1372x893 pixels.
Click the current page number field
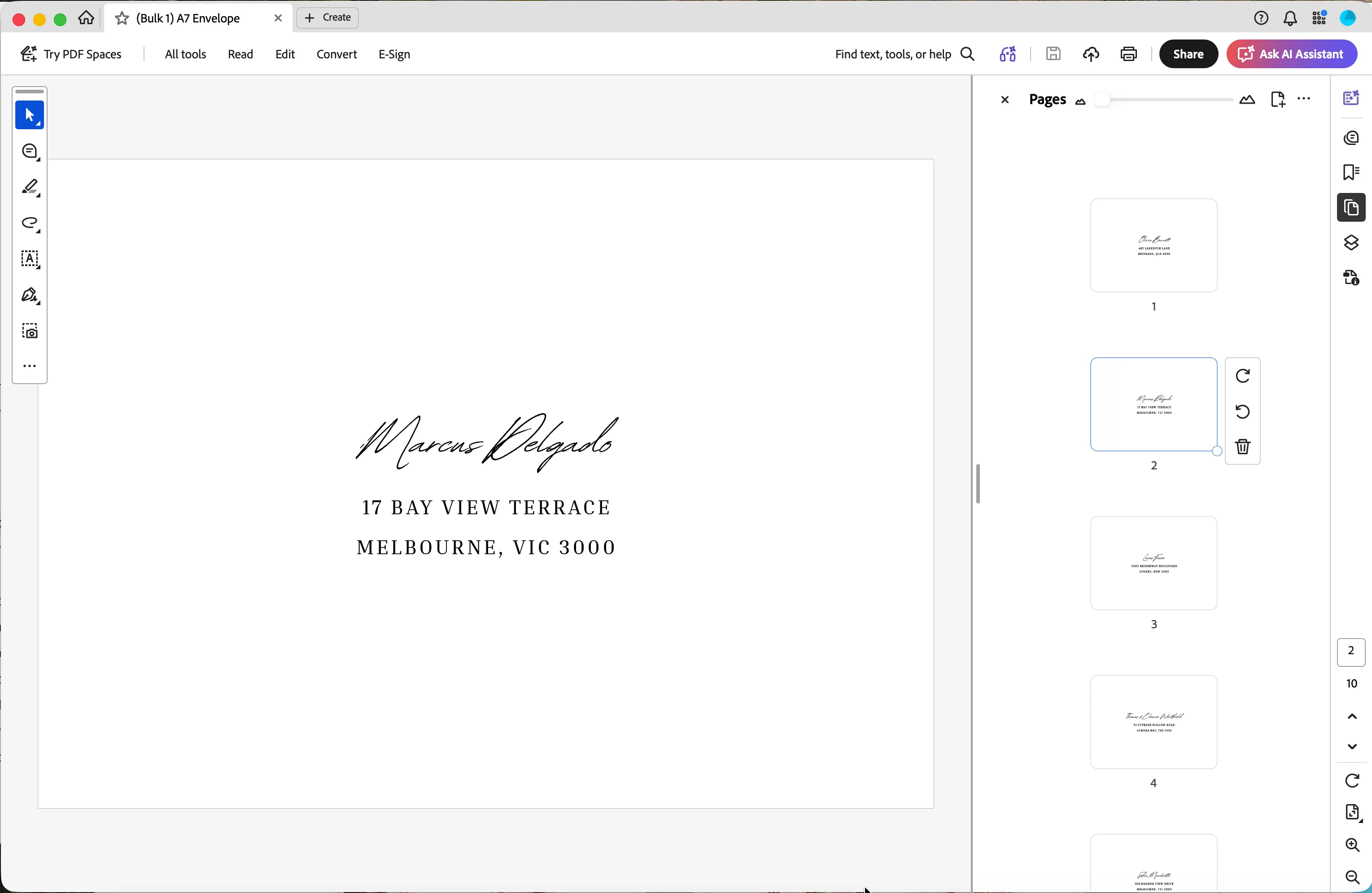coord(1351,652)
